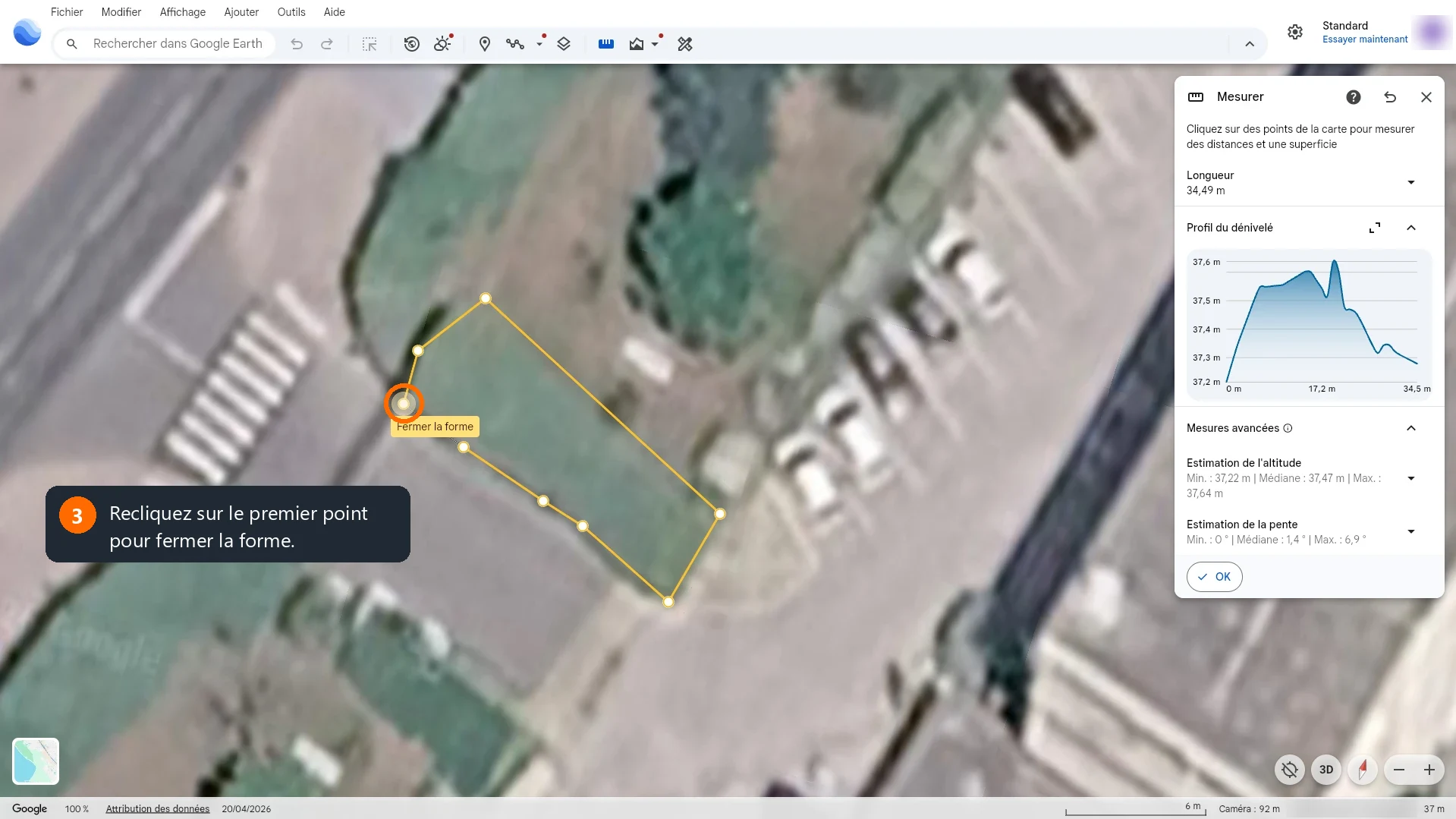Open the overlay tool dropdown arrow

[655, 44]
